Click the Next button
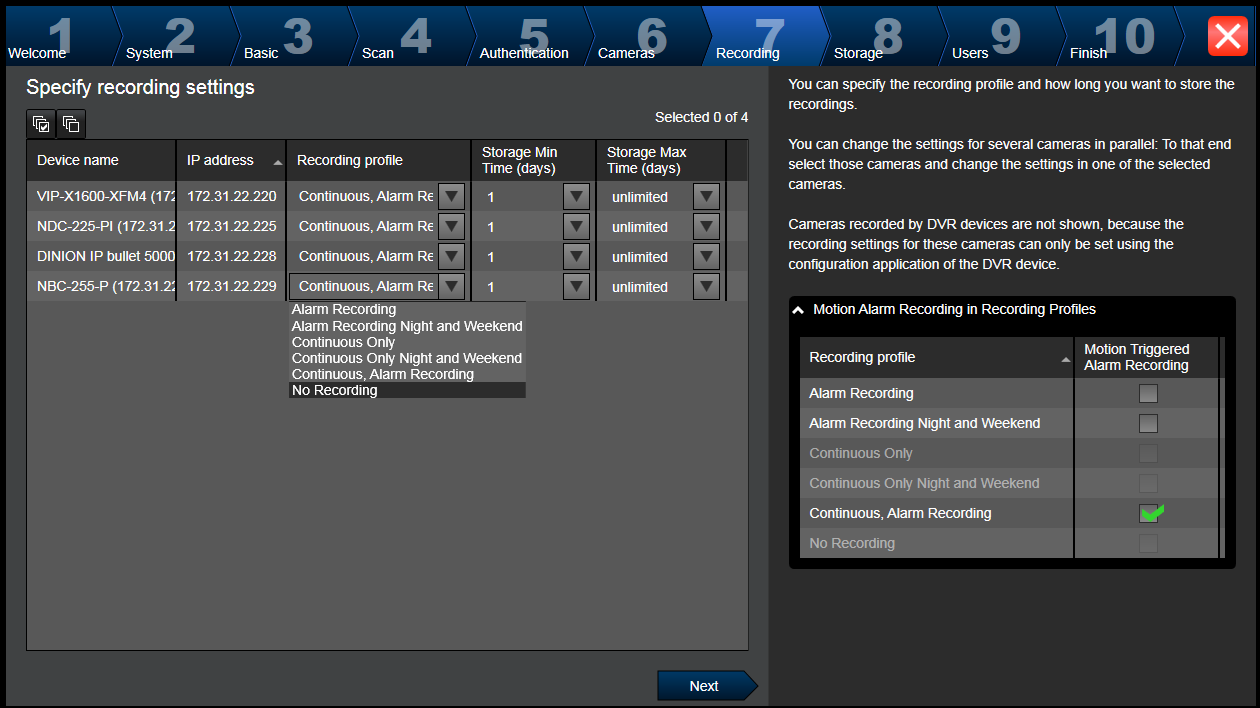 707,686
